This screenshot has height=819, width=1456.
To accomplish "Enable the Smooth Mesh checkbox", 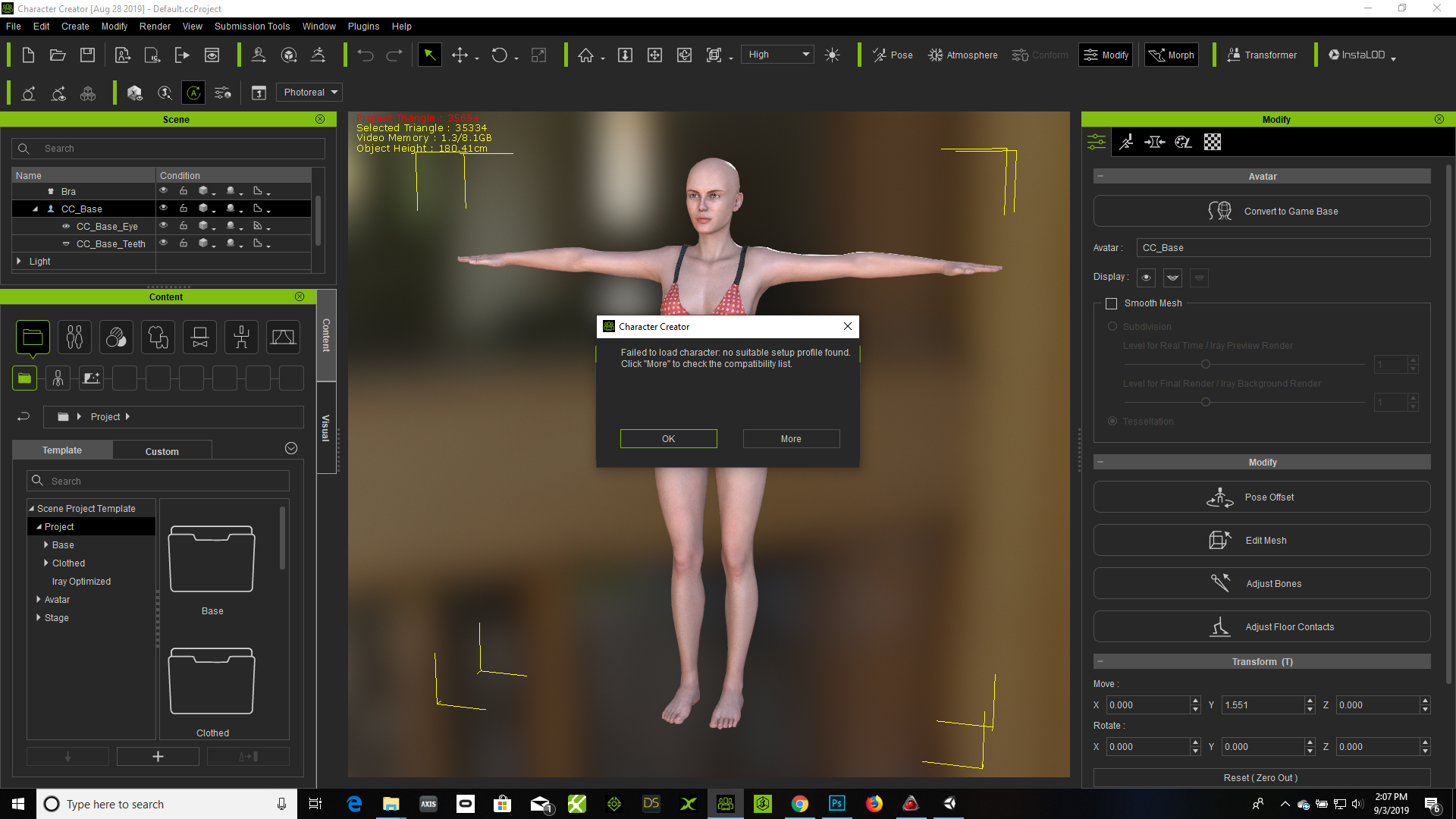I will point(1112,303).
